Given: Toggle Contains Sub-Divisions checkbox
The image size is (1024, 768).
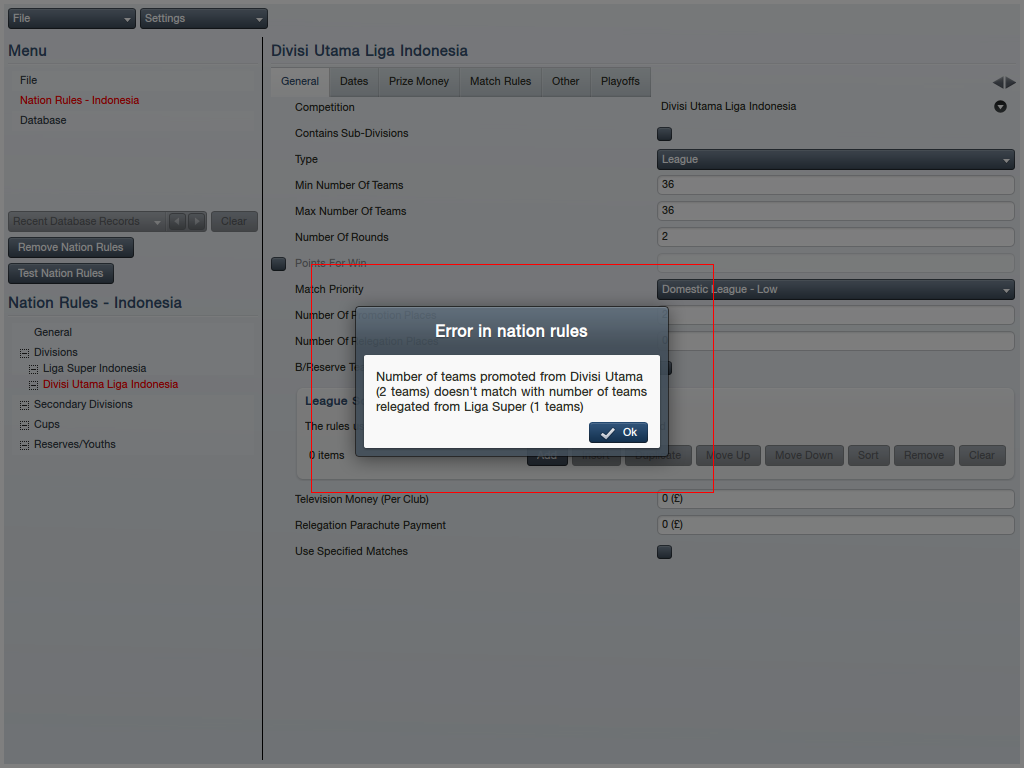Looking at the screenshot, I should pyautogui.click(x=664, y=134).
